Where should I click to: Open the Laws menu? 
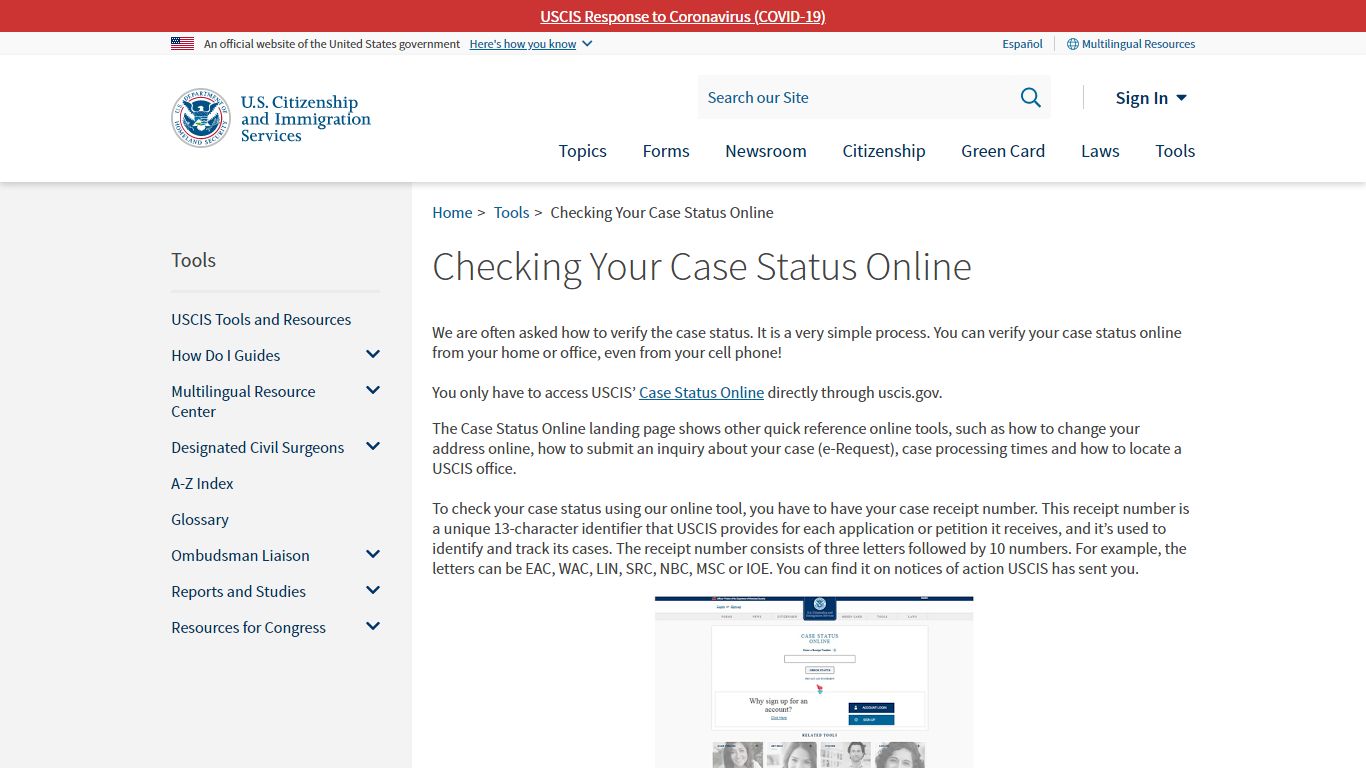click(1100, 151)
